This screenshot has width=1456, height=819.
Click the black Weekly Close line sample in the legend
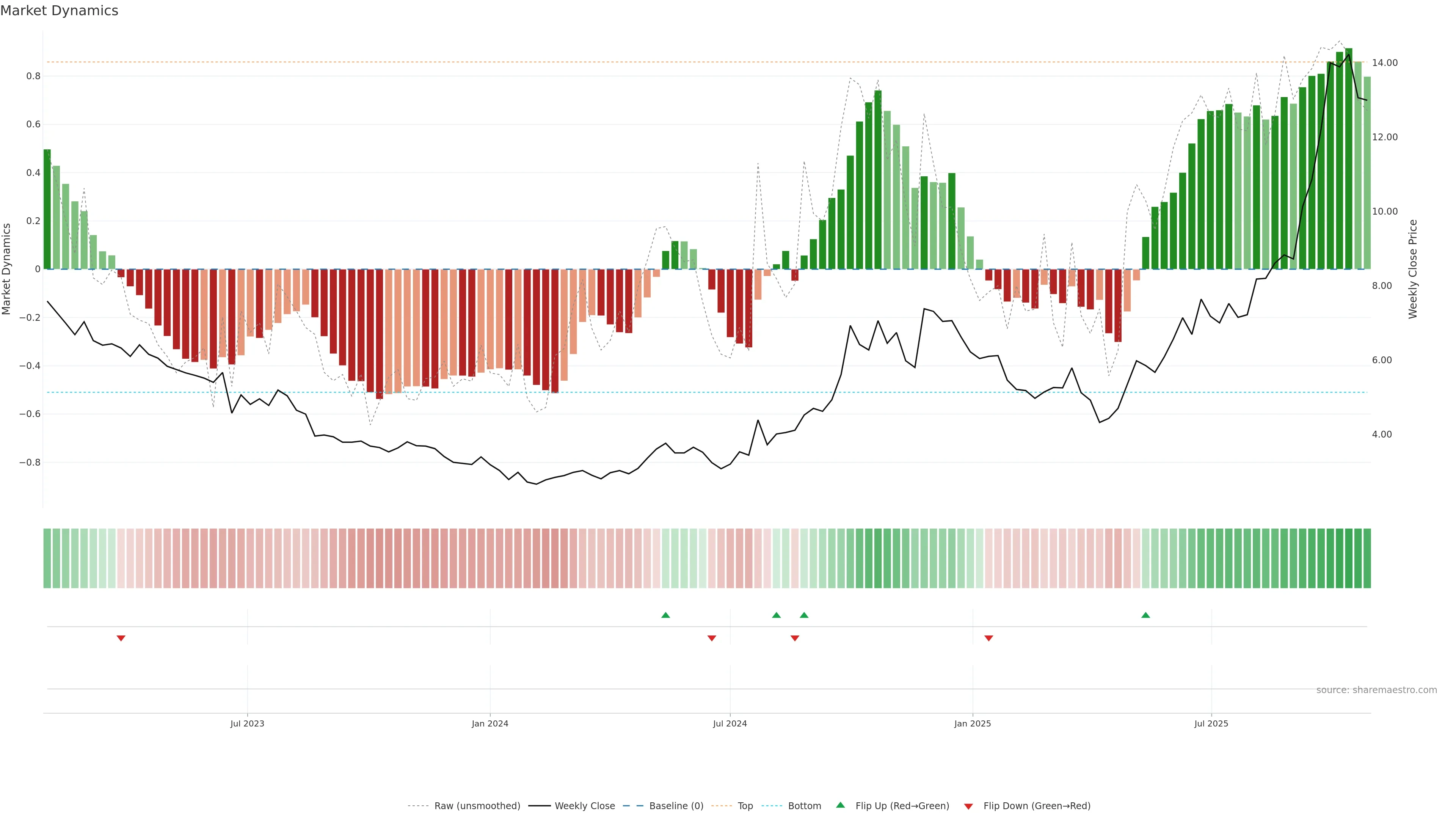point(539,806)
